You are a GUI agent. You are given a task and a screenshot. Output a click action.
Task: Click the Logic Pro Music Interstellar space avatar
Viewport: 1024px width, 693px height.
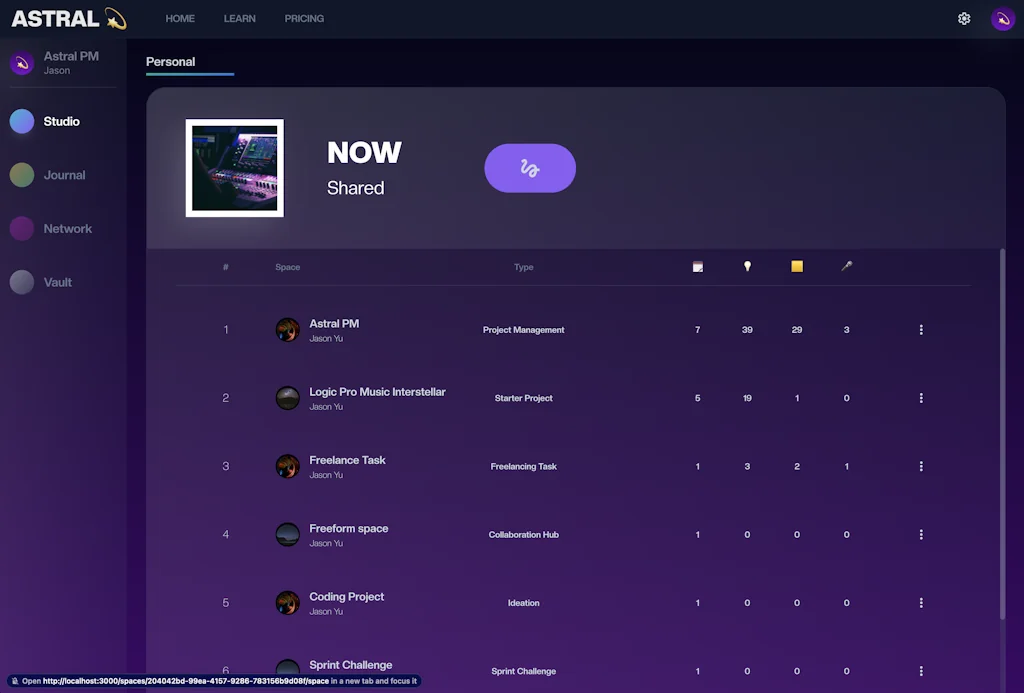click(287, 398)
